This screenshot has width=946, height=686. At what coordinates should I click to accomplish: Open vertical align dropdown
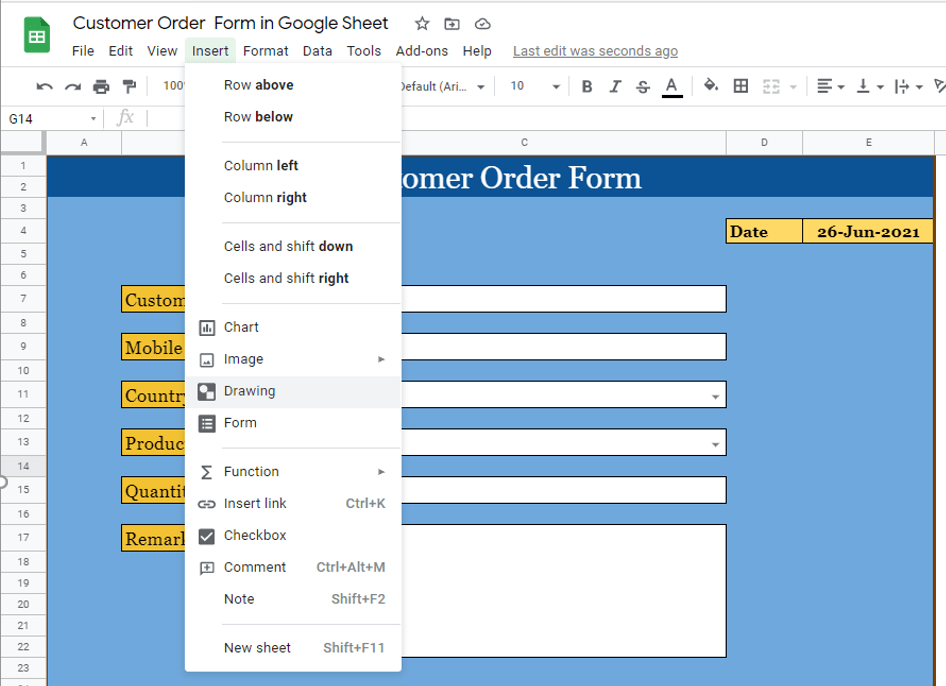(870, 86)
